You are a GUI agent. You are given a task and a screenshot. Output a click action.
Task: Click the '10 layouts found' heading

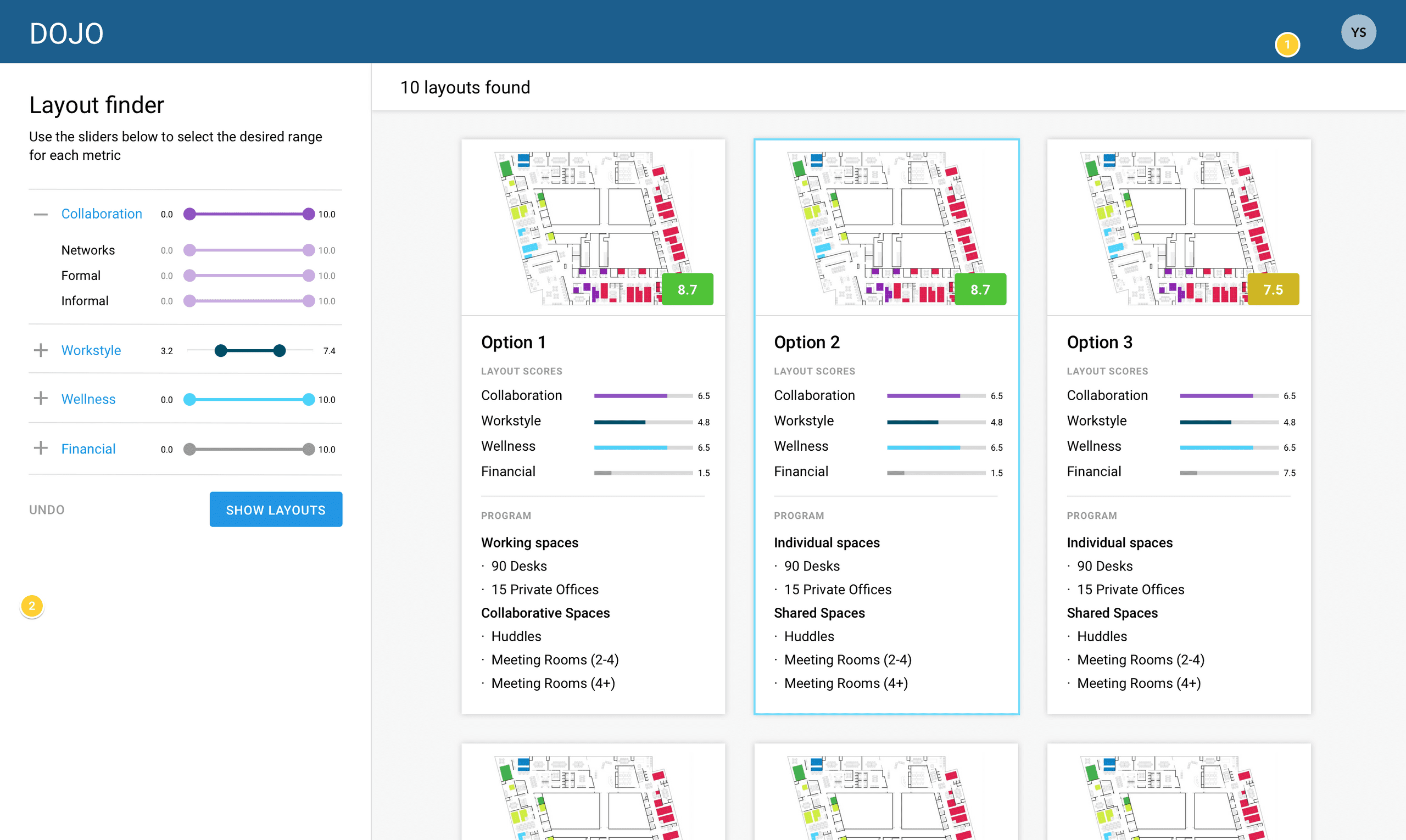pos(465,87)
